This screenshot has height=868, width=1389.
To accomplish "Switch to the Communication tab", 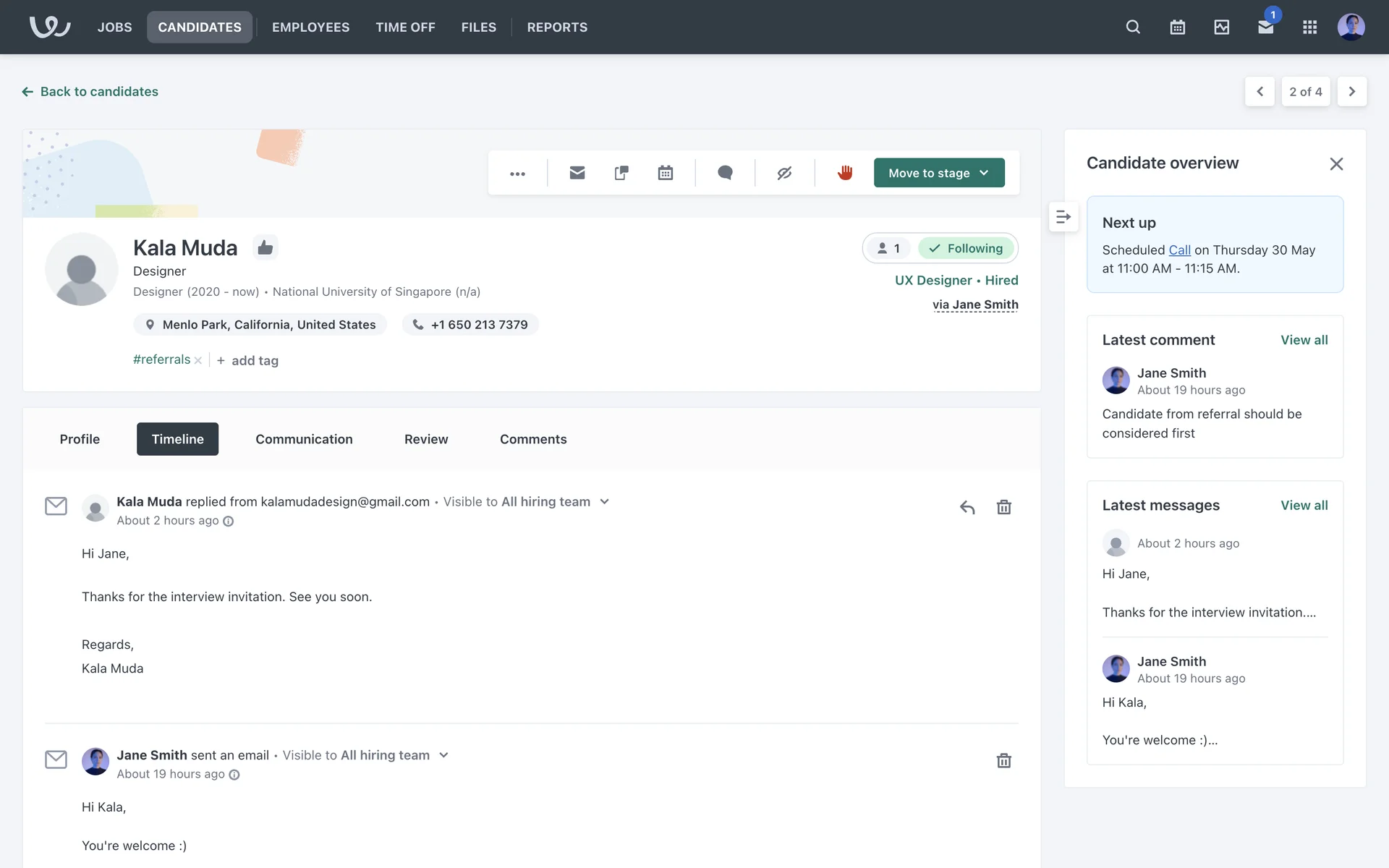I will (x=304, y=439).
